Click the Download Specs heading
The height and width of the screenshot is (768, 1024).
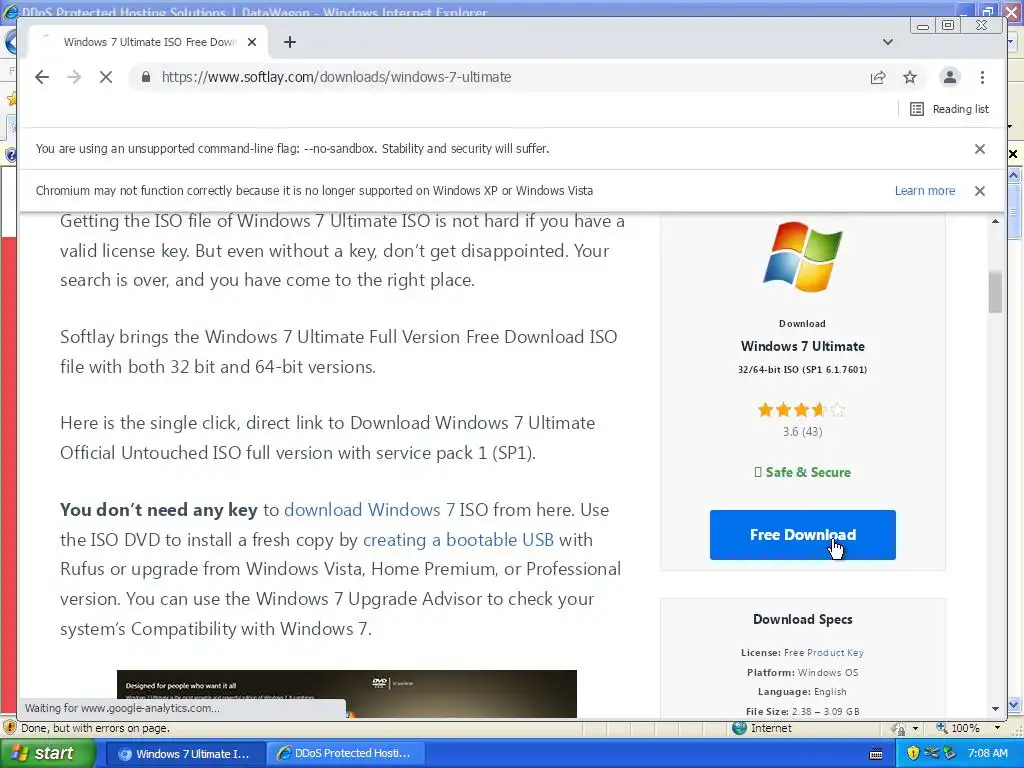[x=803, y=619]
